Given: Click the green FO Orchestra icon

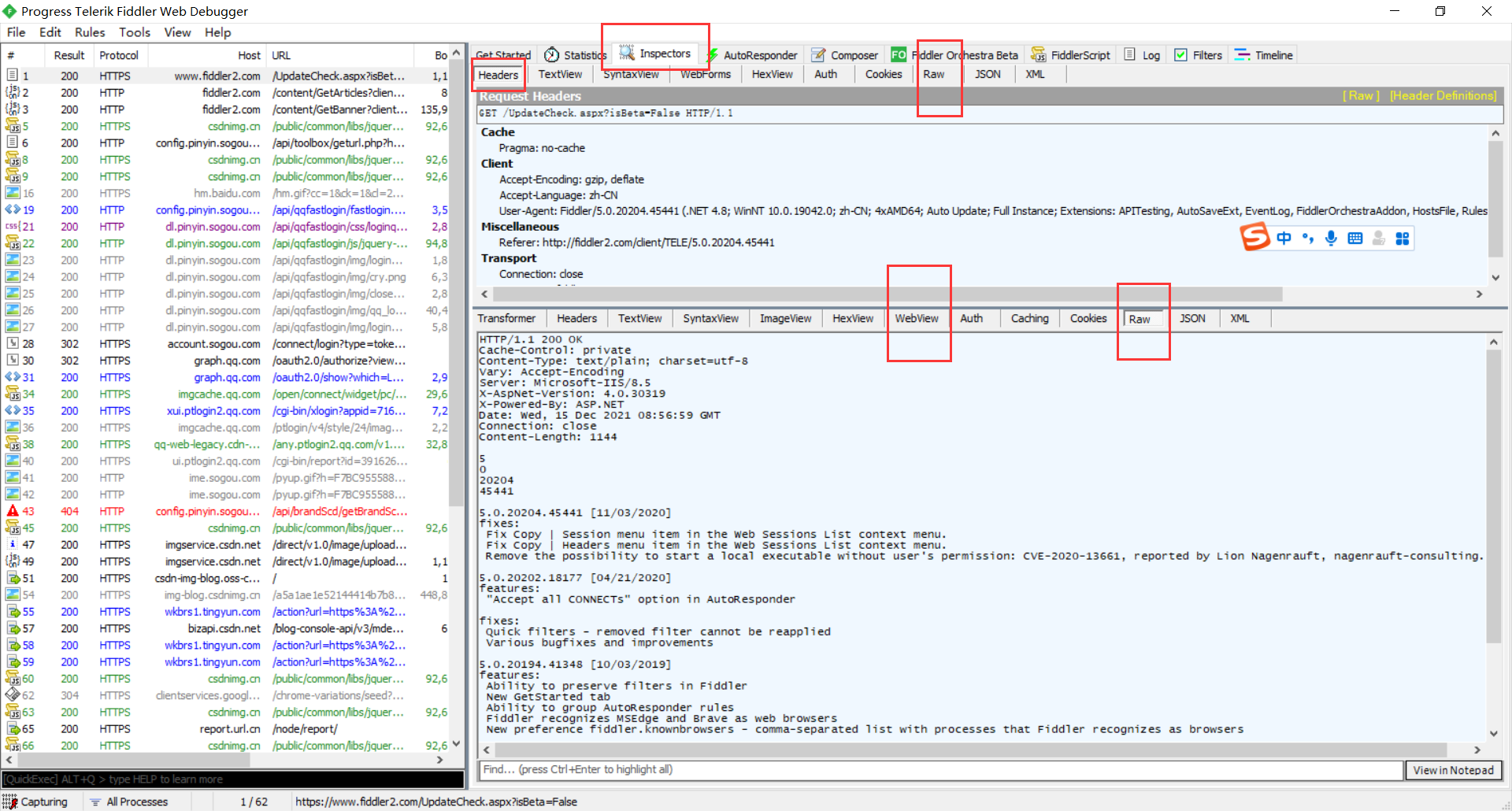Looking at the screenshot, I should click(x=899, y=54).
